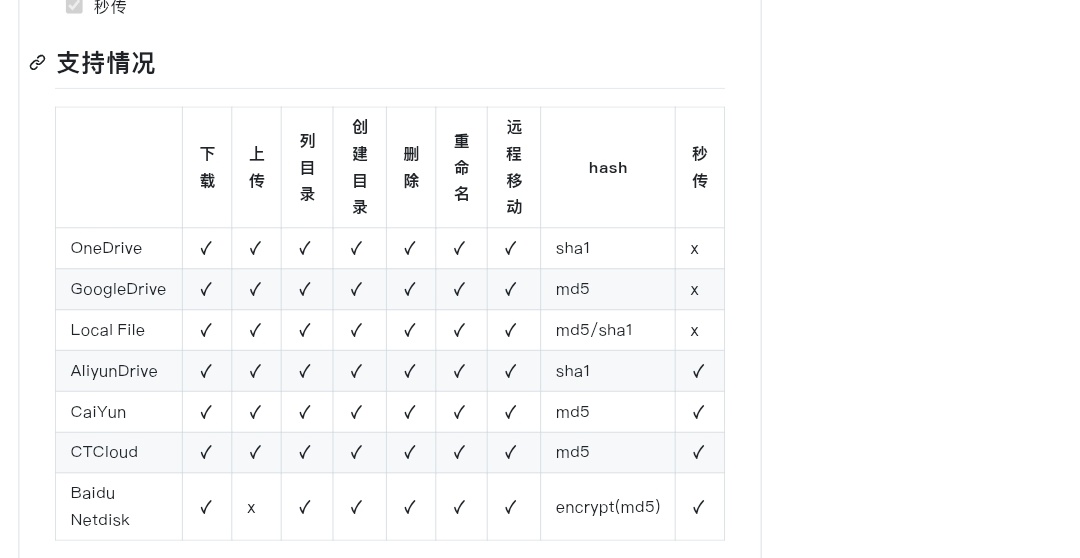Select the CaiYun row label

(98, 412)
